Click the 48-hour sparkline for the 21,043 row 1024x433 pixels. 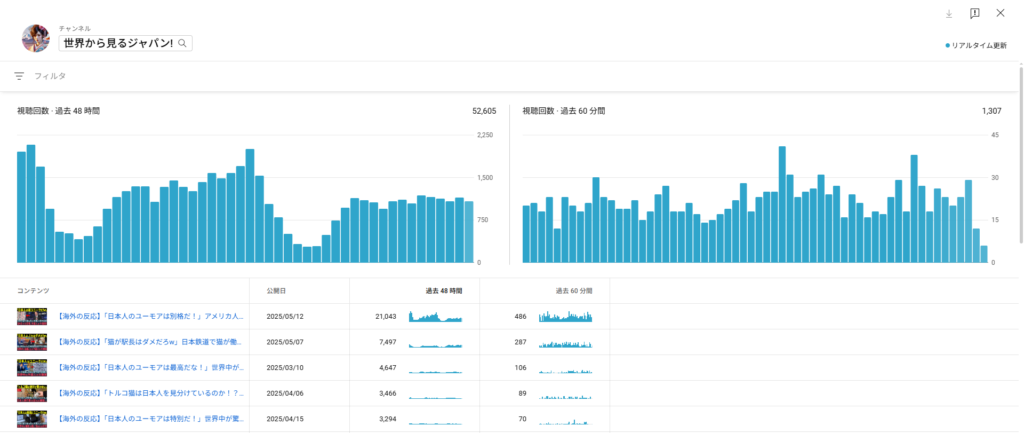coord(435,317)
